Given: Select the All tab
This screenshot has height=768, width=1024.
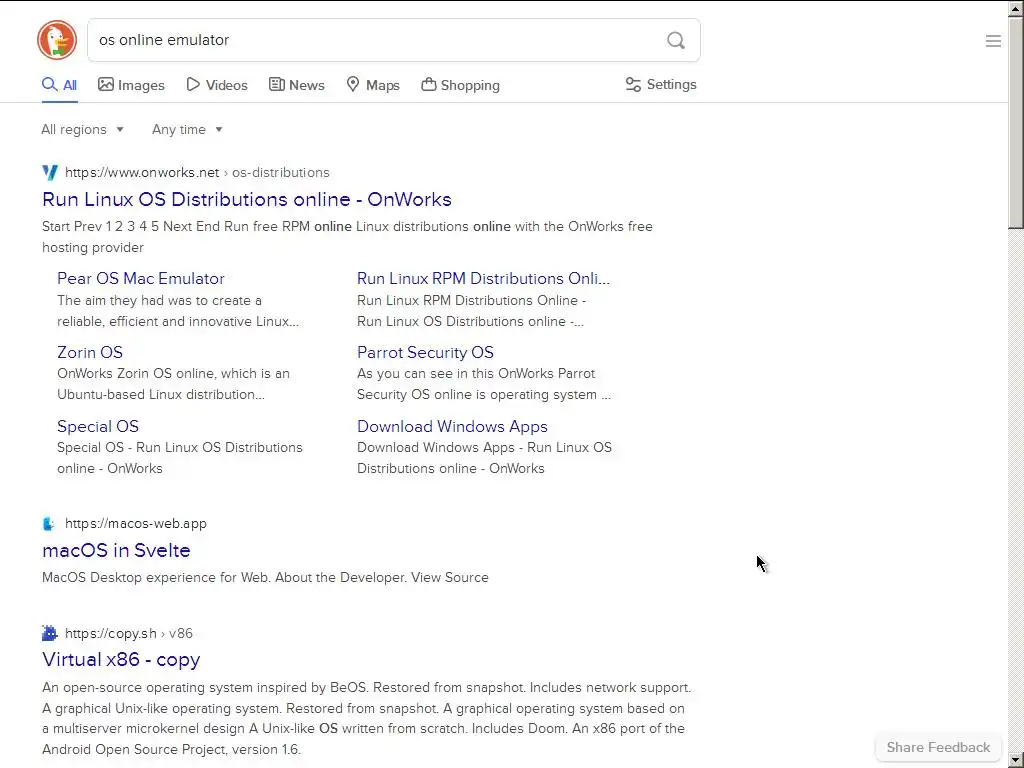Looking at the screenshot, I should [x=59, y=85].
